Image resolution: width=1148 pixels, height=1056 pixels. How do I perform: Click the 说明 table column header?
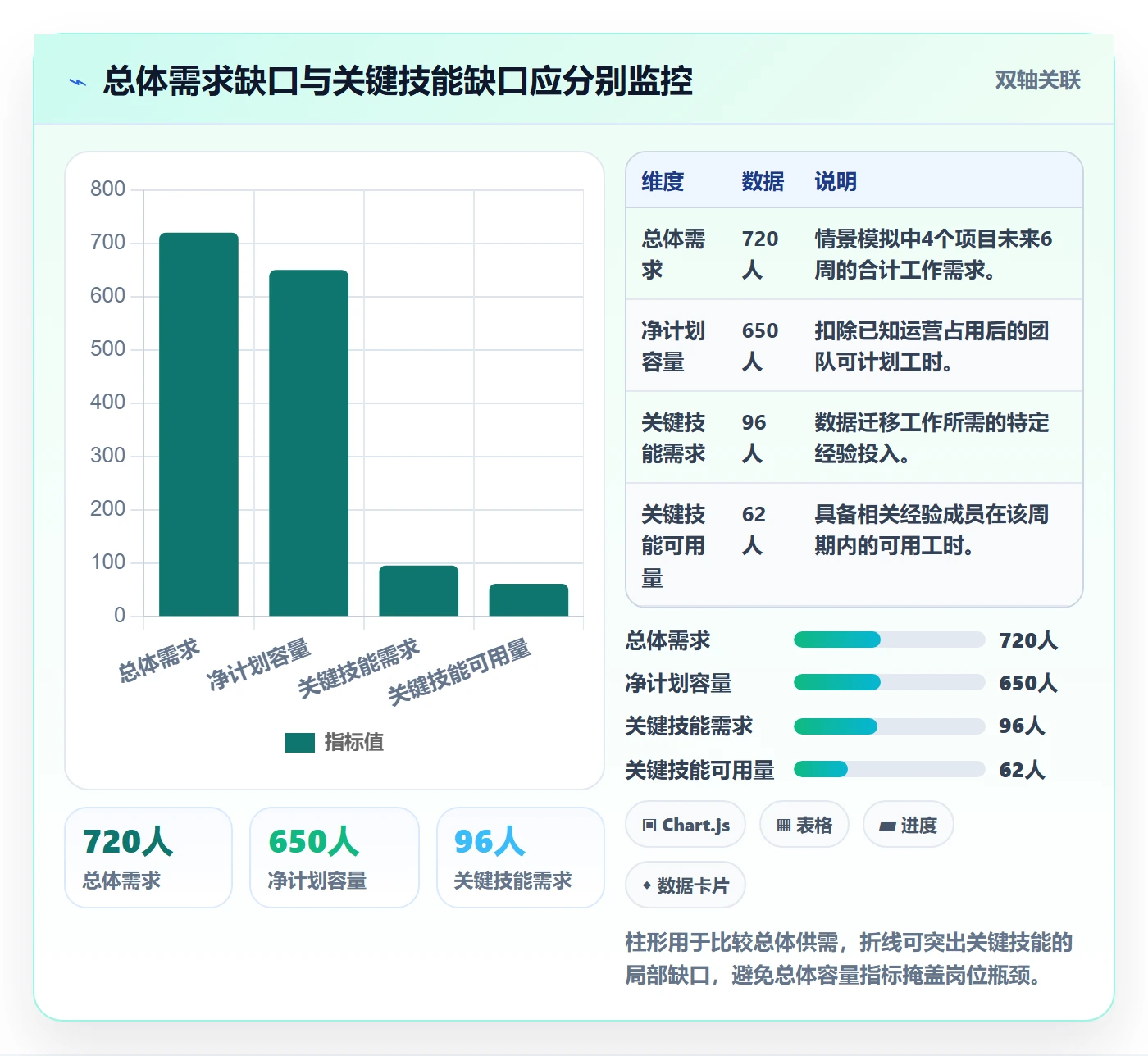836,181
